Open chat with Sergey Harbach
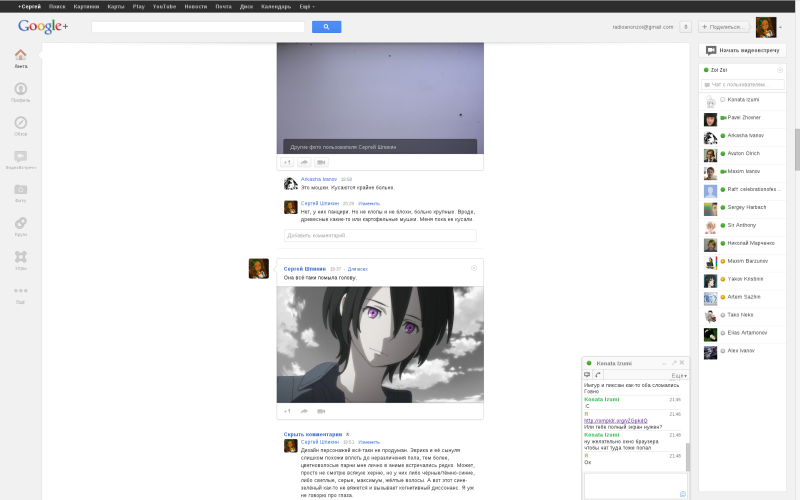Viewport: 800px width, 500px height. click(742, 208)
